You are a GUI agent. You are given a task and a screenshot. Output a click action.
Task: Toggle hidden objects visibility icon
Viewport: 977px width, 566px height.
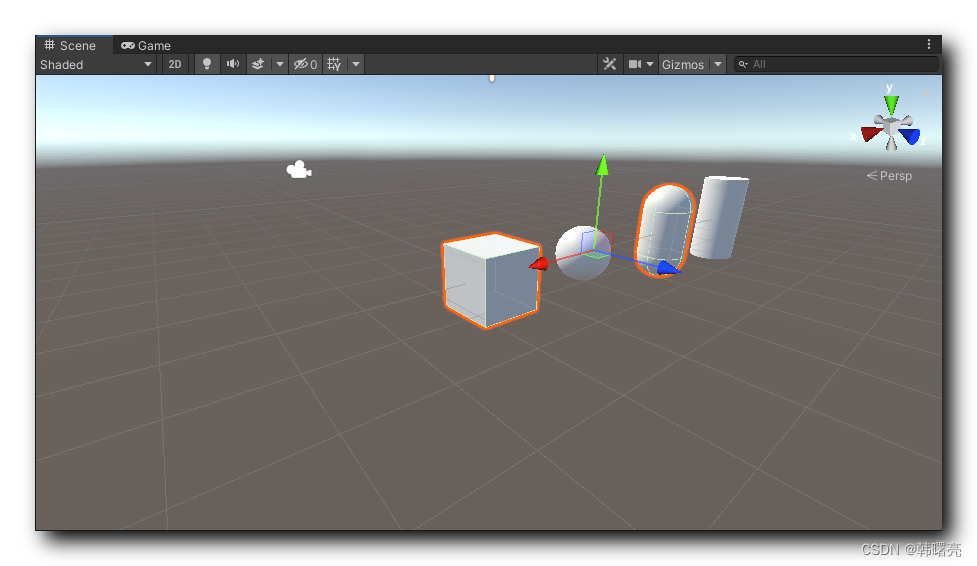point(305,64)
